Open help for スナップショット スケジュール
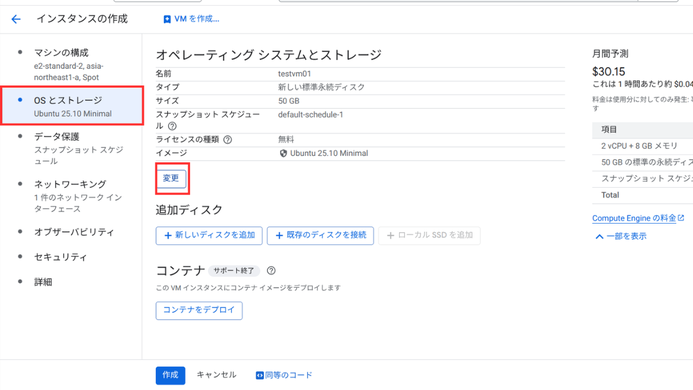 pos(172,126)
